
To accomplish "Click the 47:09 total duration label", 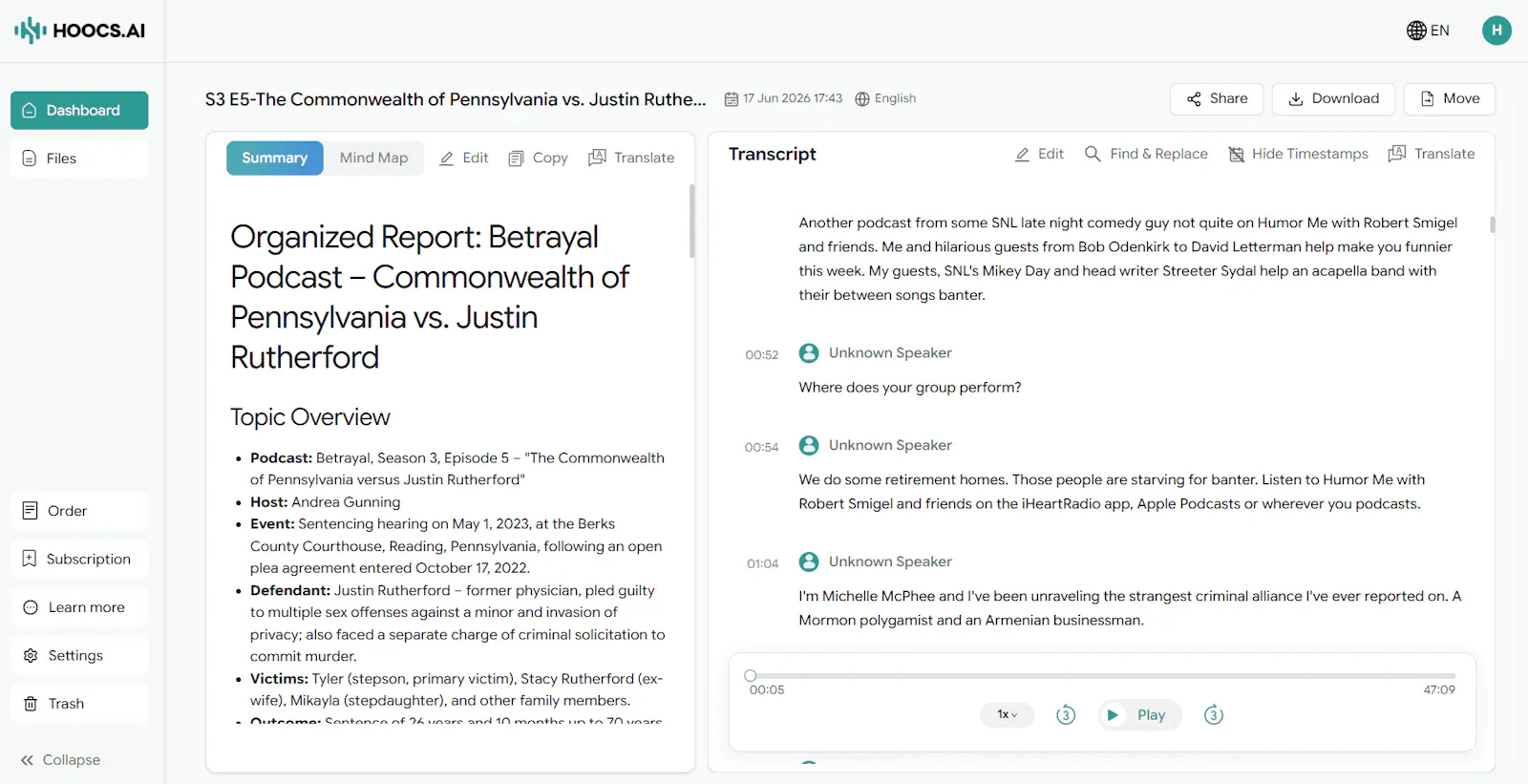I will (1439, 689).
